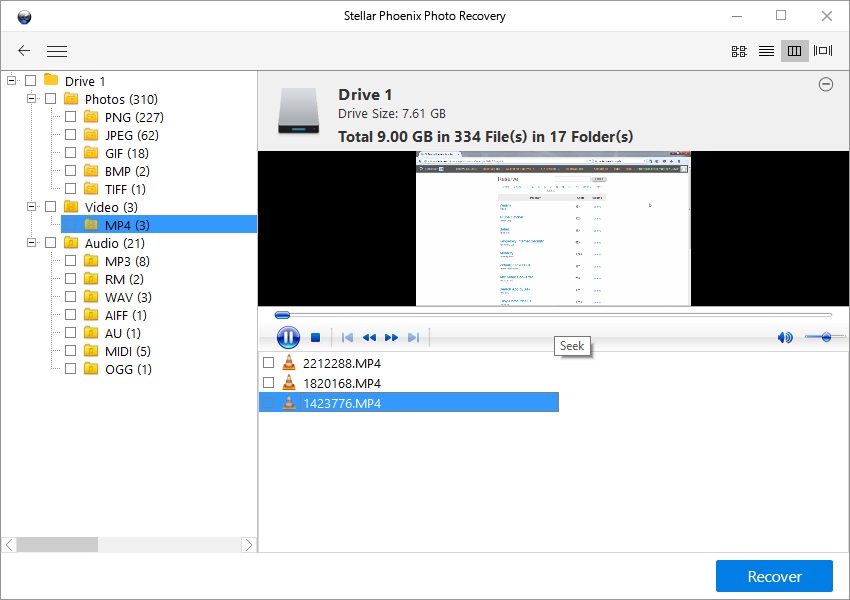Image resolution: width=850 pixels, height=600 pixels.
Task: Stop the playing video
Action: 314,337
